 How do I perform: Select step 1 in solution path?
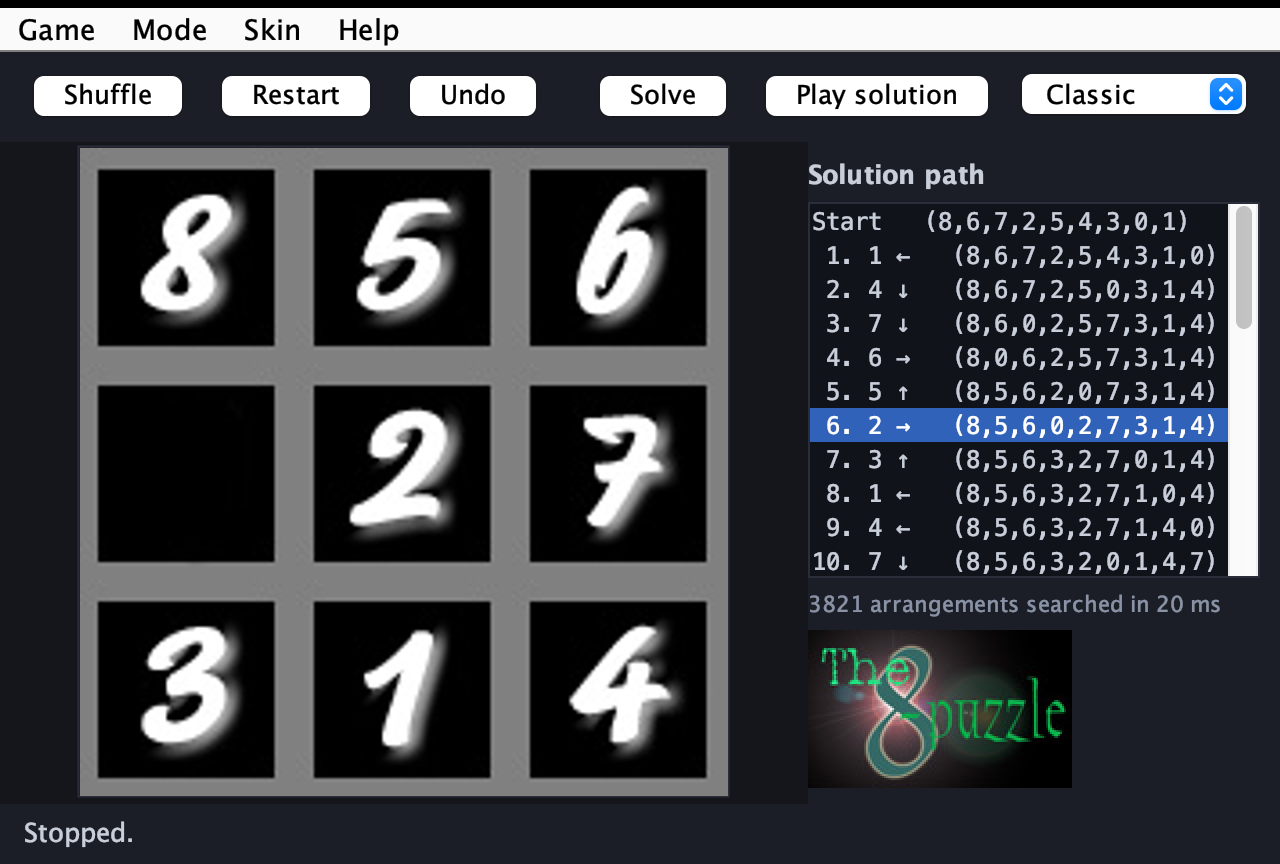pyautogui.click(x=1019, y=256)
